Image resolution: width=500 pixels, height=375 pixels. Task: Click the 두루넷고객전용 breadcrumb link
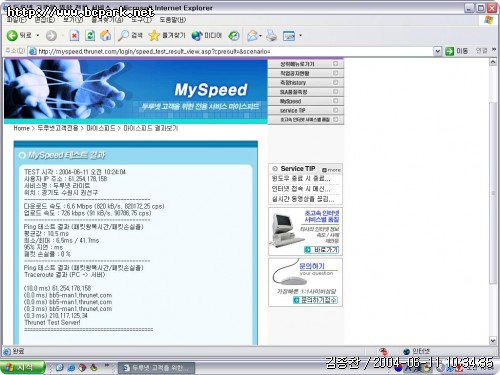[x=58, y=128]
